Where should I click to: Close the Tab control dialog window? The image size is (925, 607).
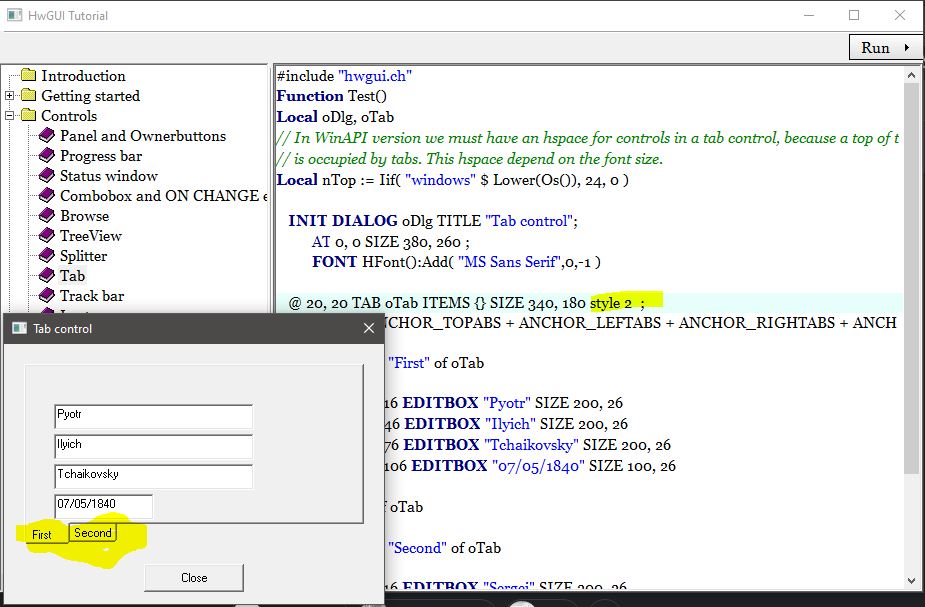pyautogui.click(x=368, y=328)
